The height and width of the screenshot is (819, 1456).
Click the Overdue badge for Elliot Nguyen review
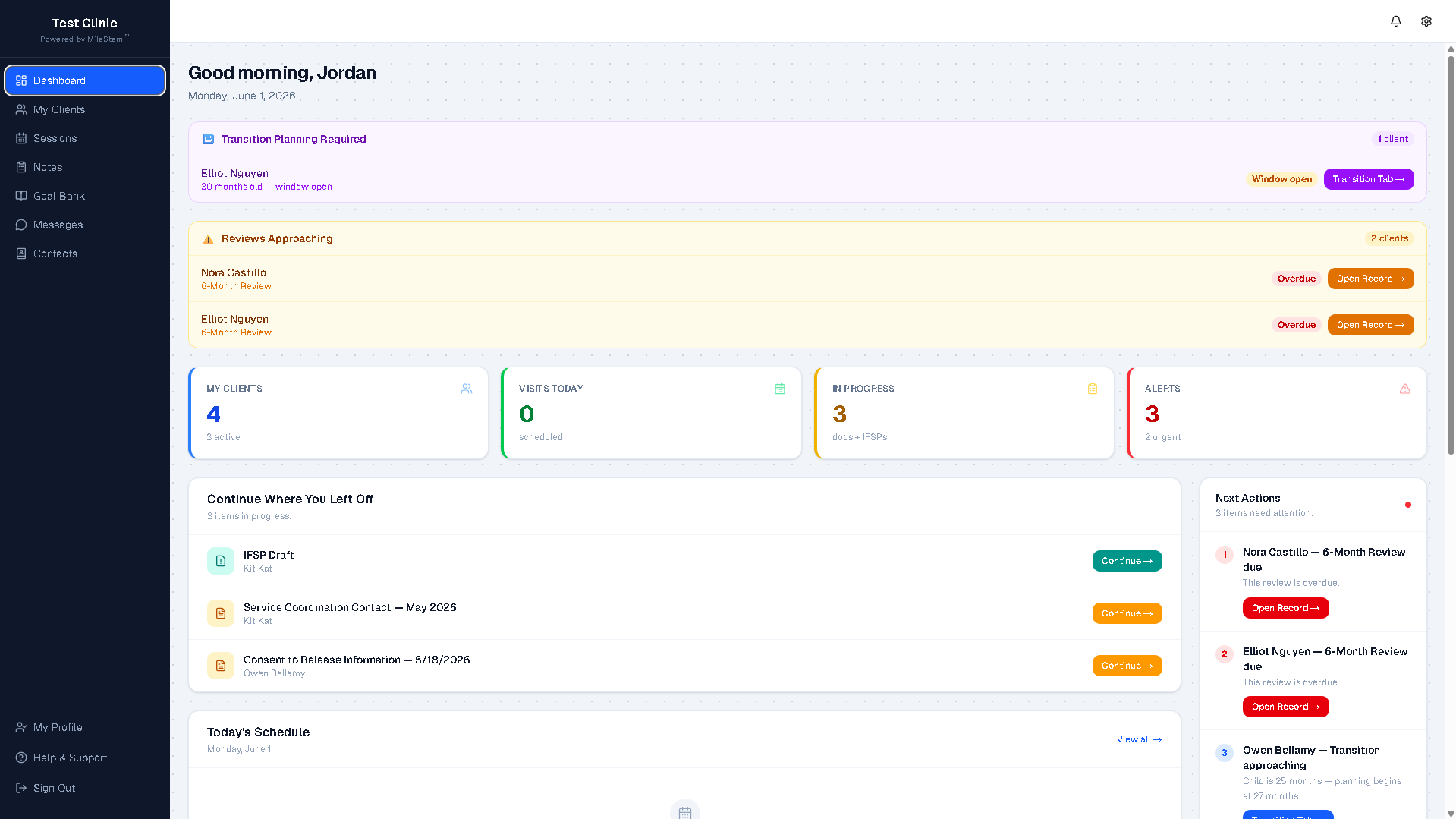[x=1296, y=325]
